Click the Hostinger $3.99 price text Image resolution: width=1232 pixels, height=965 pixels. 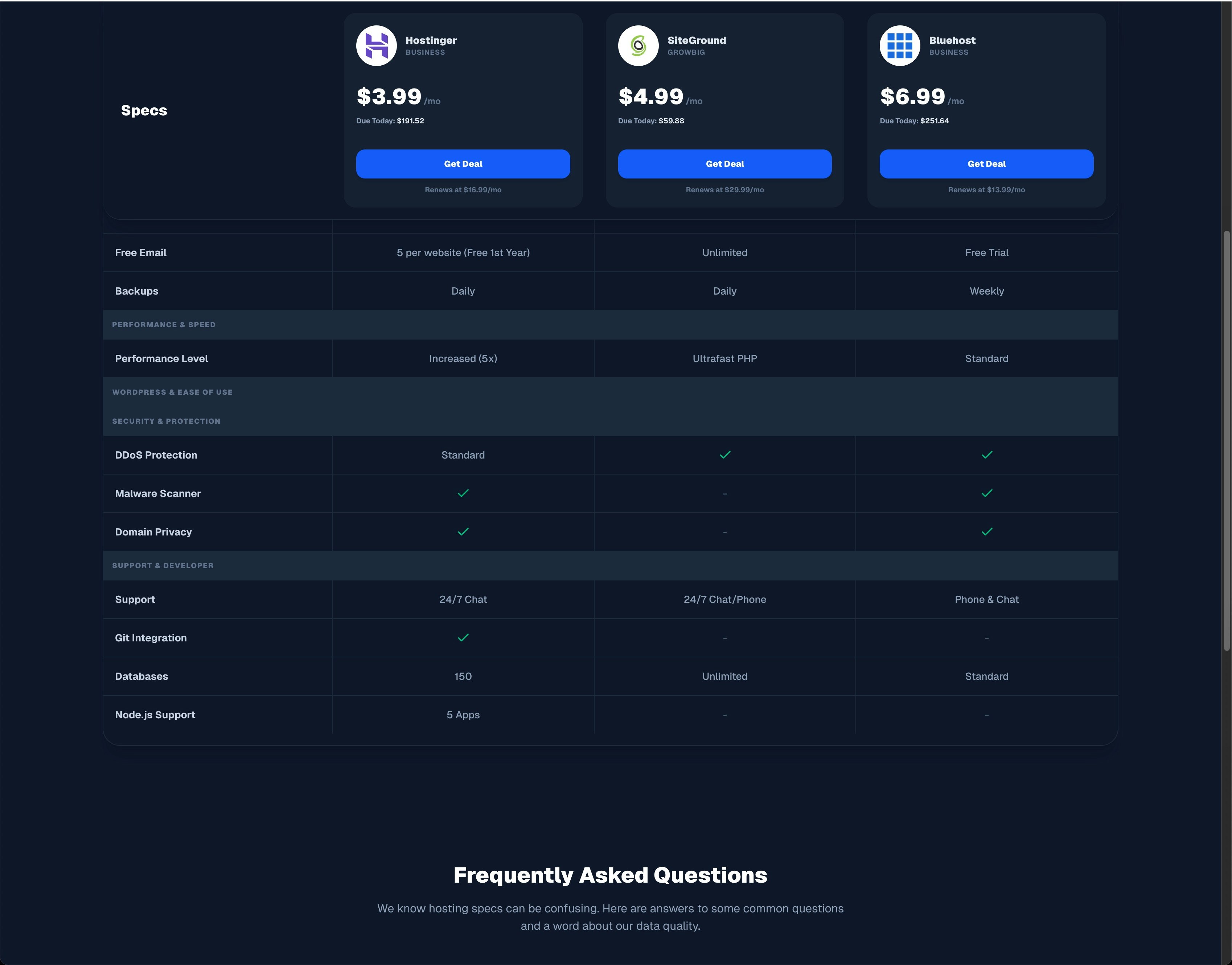[x=389, y=96]
